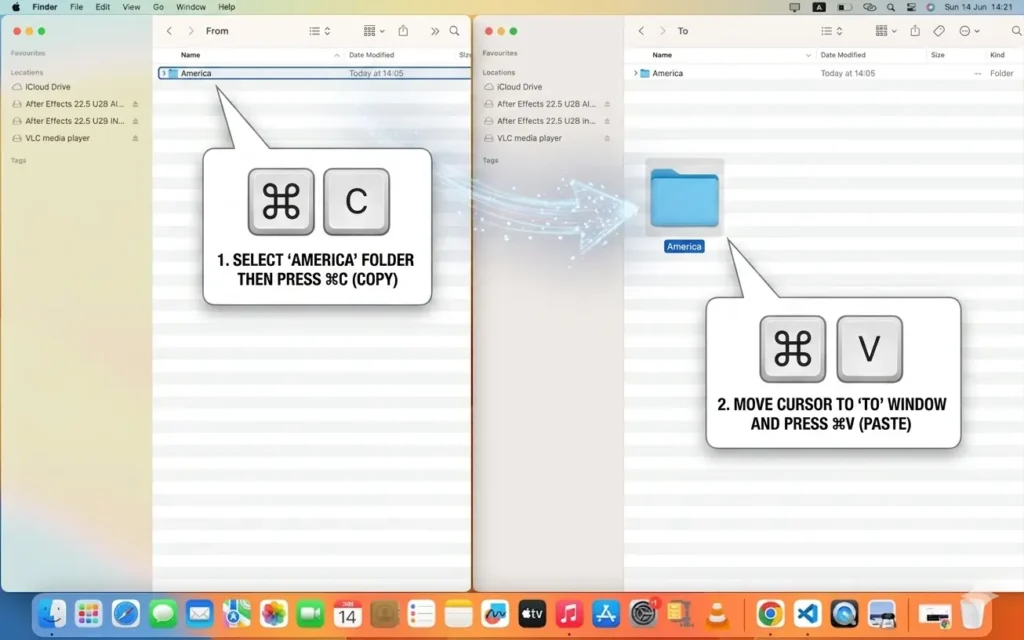
Task: Open screen mirroring menu bar icon
Action: click(795, 7)
